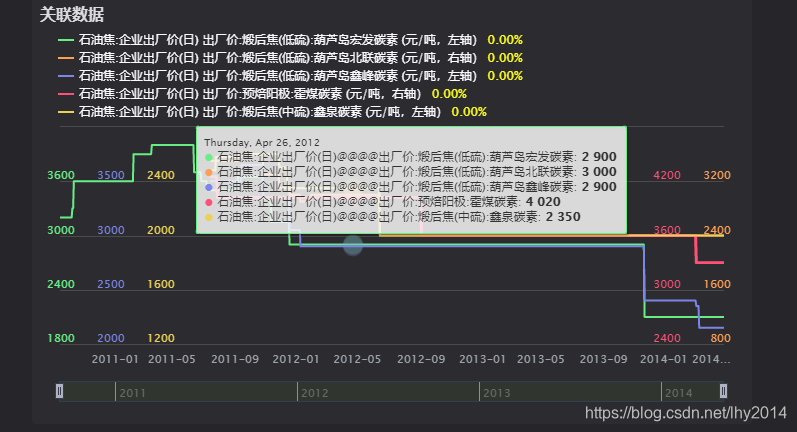
Task: Click the yellow 2000 left axis label
Action: 161,230
